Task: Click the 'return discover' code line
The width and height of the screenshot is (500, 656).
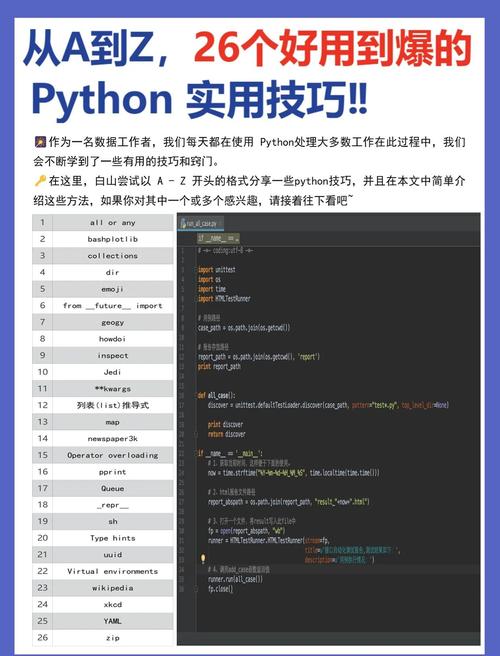Action: click(227, 434)
